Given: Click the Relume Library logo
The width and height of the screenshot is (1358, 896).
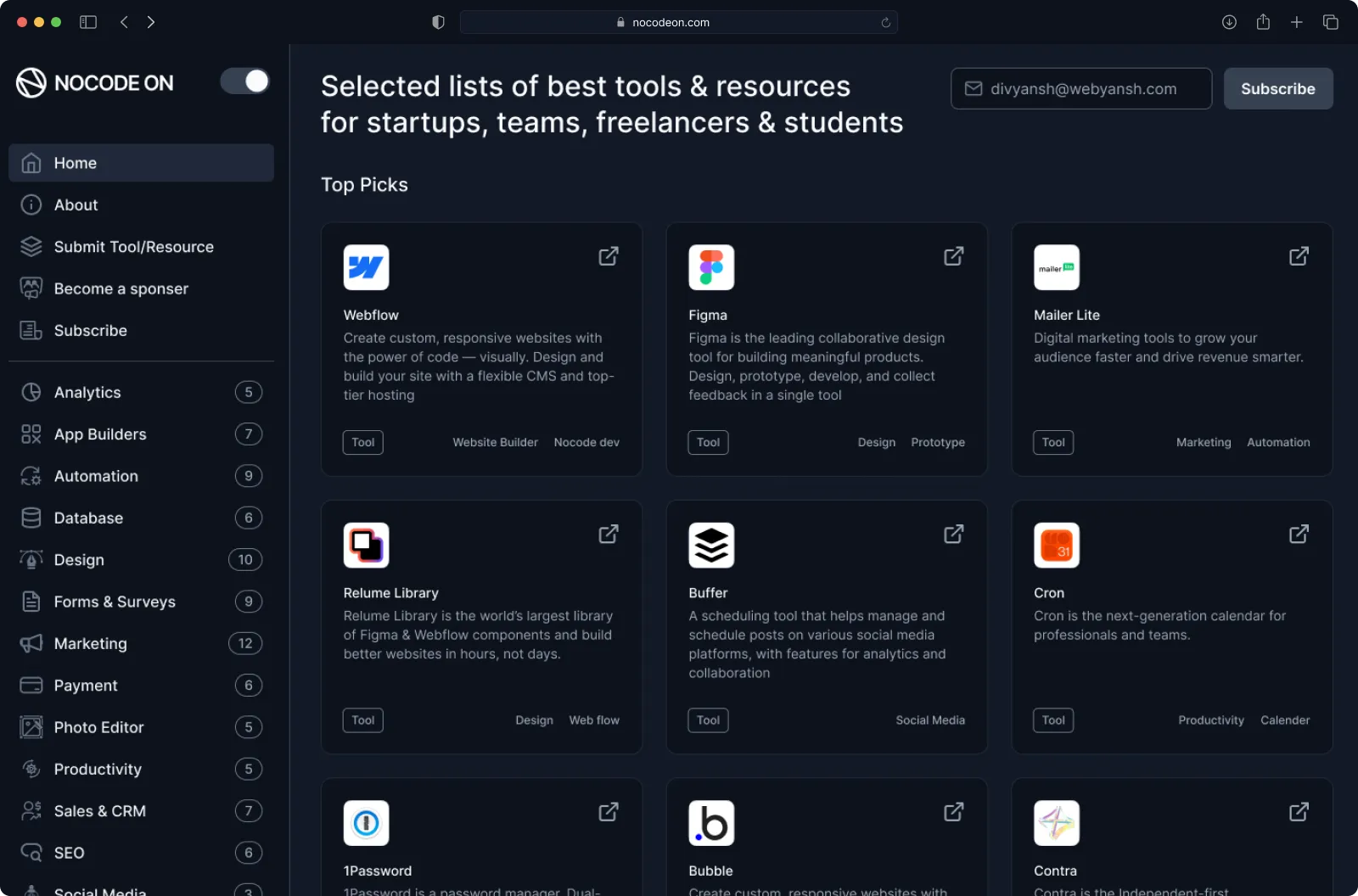Looking at the screenshot, I should (x=366, y=545).
